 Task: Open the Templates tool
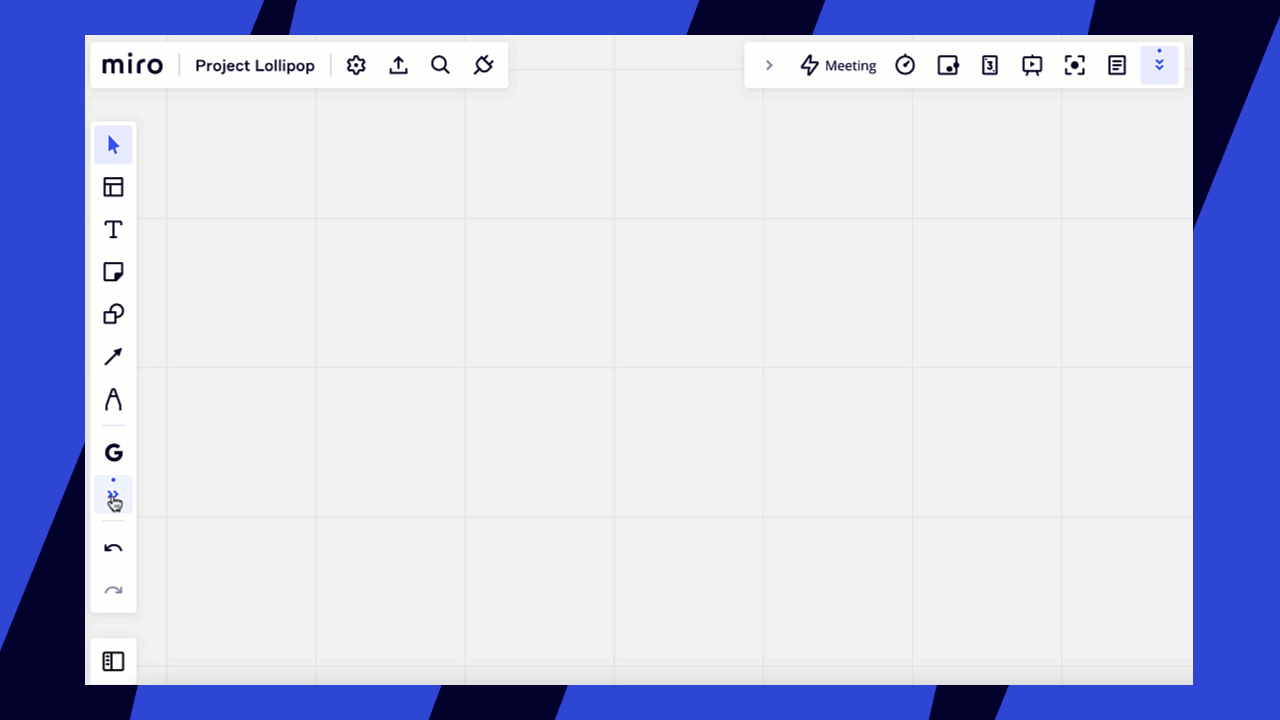click(113, 186)
